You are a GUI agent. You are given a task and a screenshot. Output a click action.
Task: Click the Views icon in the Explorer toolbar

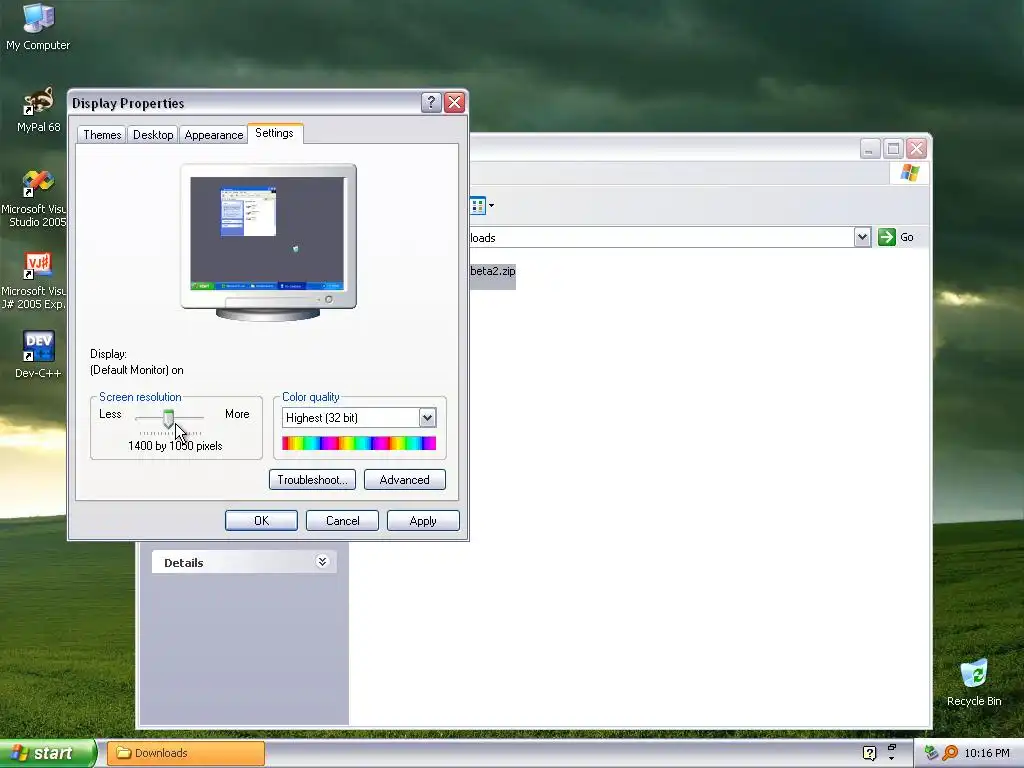point(477,206)
